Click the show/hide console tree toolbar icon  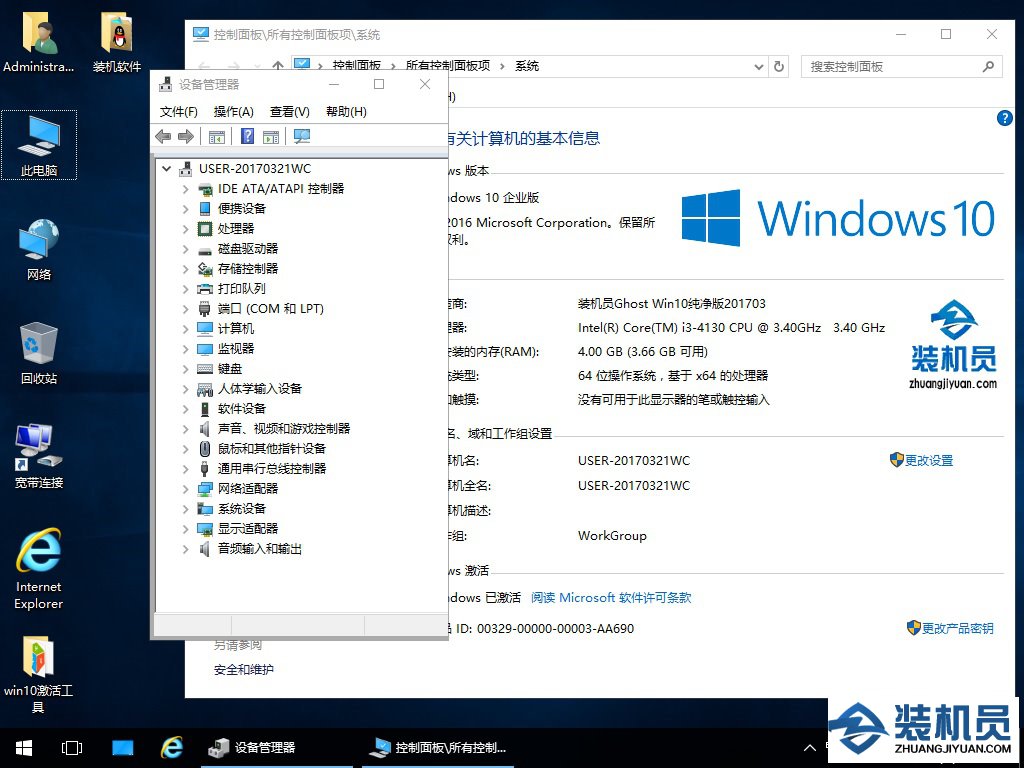point(217,136)
